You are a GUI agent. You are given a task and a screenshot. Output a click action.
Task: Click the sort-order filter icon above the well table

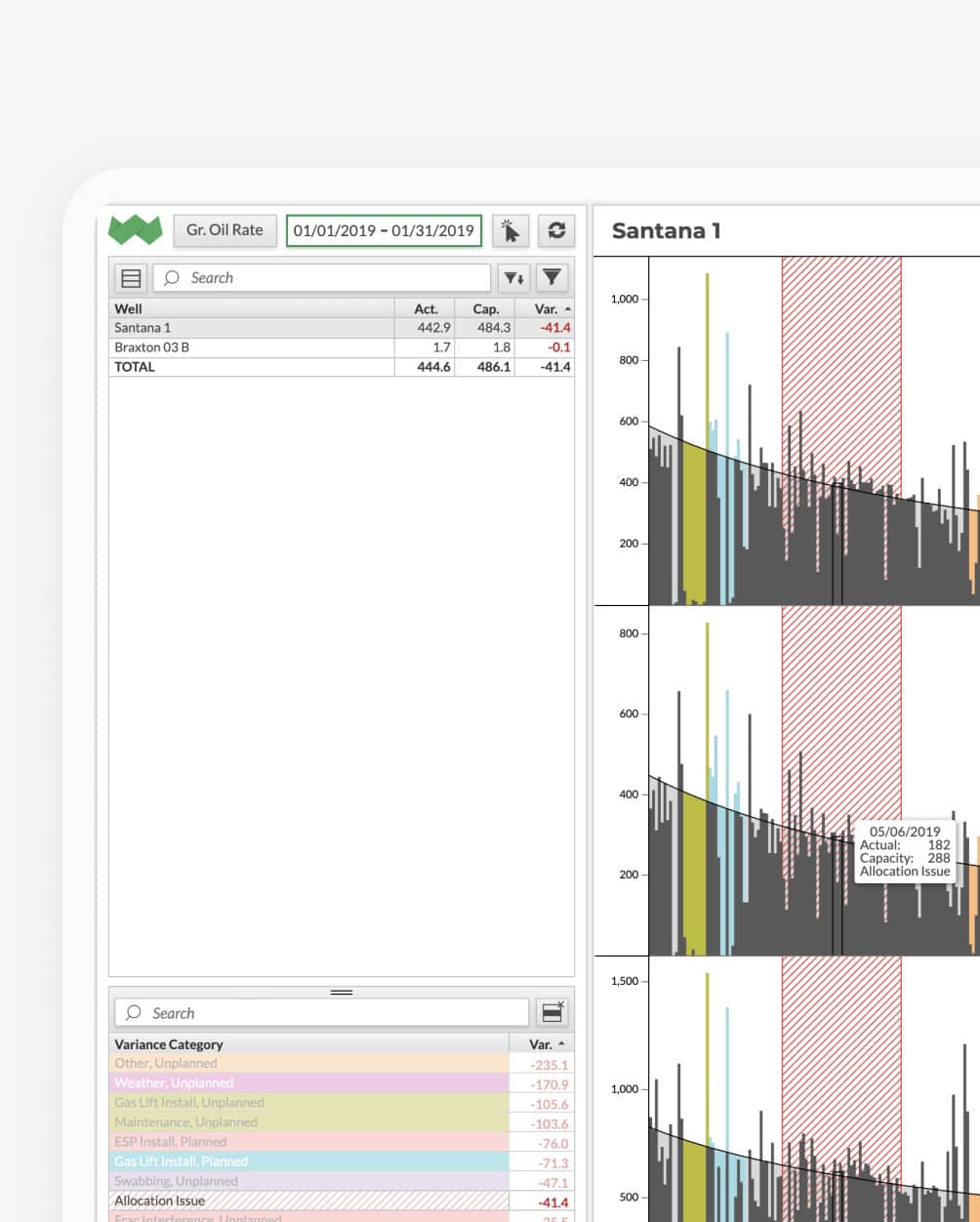(x=513, y=278)
